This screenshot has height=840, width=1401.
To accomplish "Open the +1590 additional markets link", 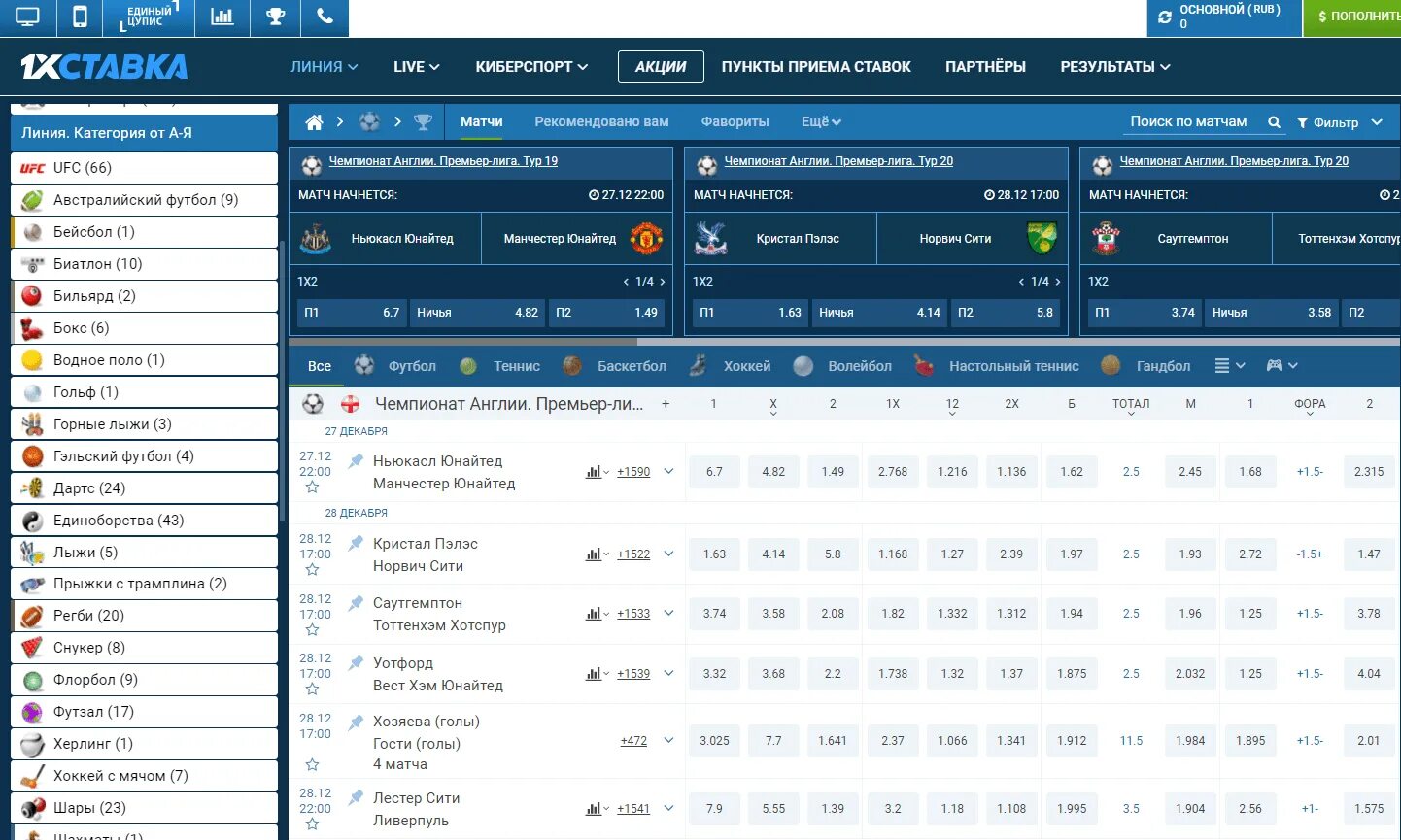I will tap(633, 472).
